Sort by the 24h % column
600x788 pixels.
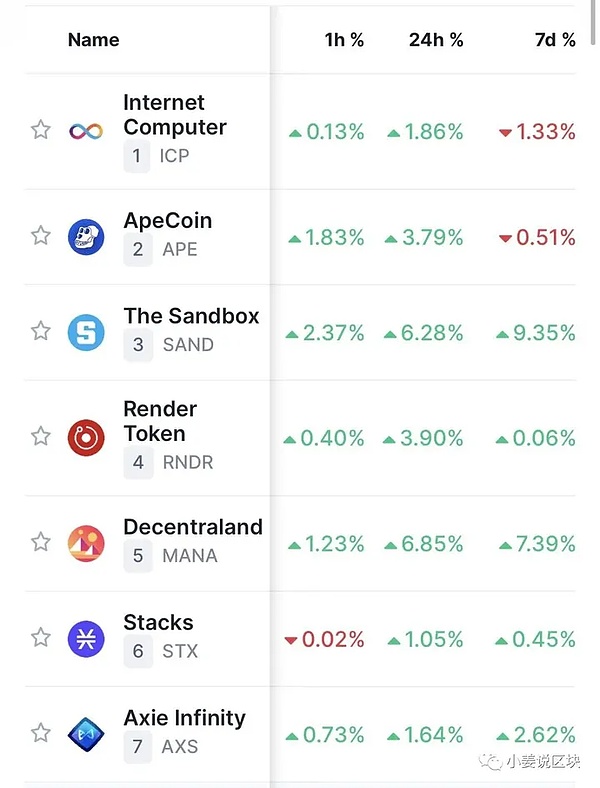tap(436, 40)
